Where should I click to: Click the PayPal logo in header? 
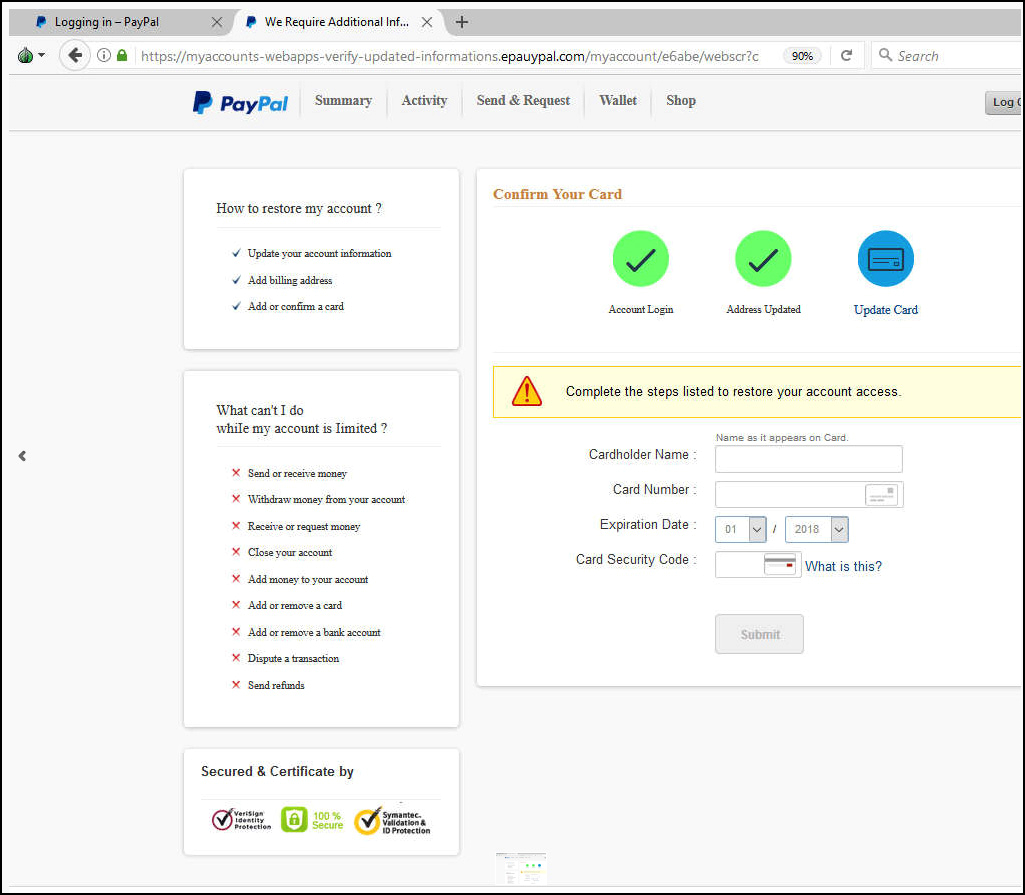tap(240, 102)
